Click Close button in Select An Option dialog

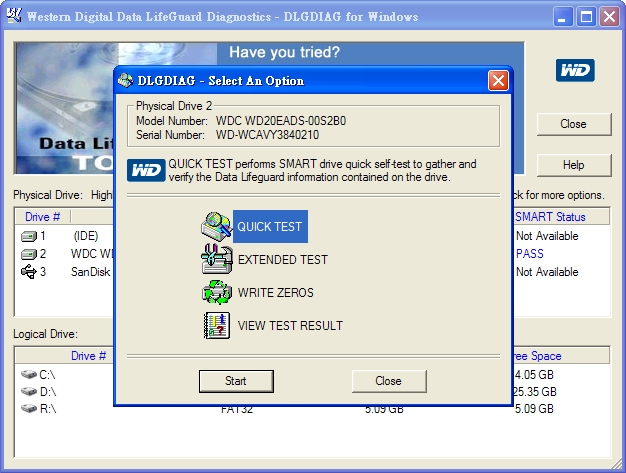(389, 381)
